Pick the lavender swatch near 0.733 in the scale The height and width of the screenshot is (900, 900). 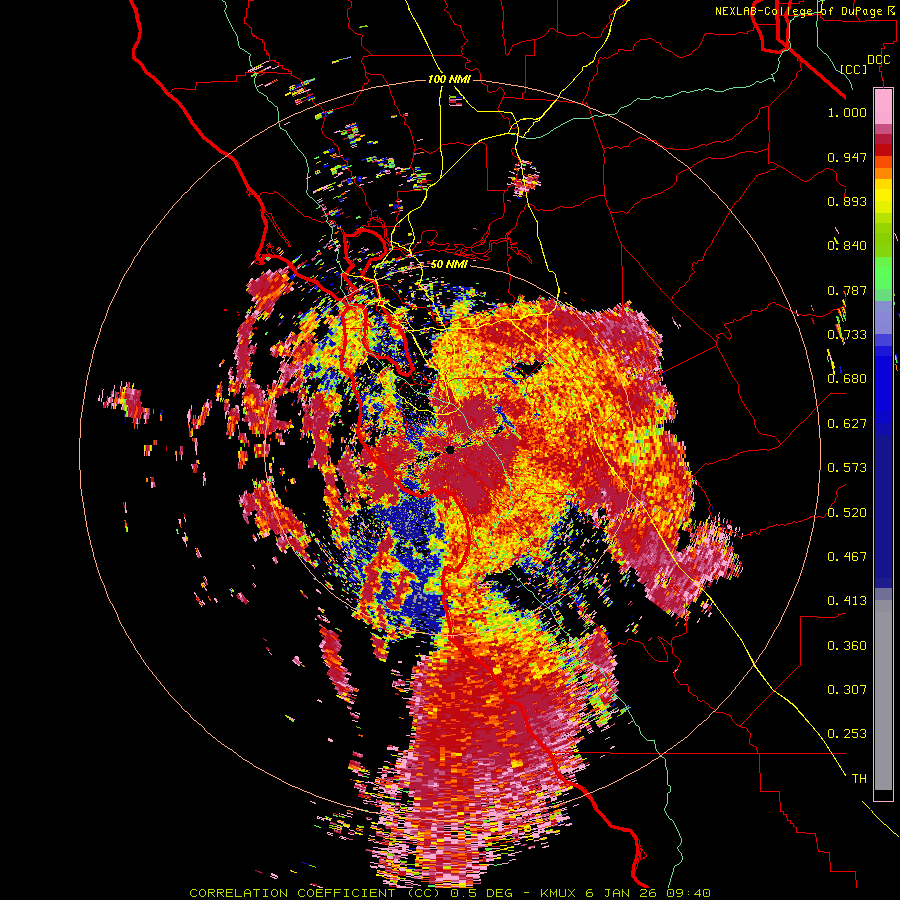[883, 317]
